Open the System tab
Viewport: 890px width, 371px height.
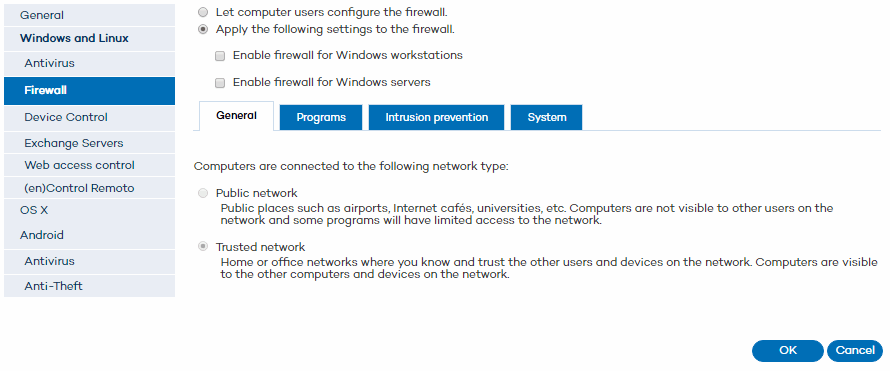click(x=547, y=117)
